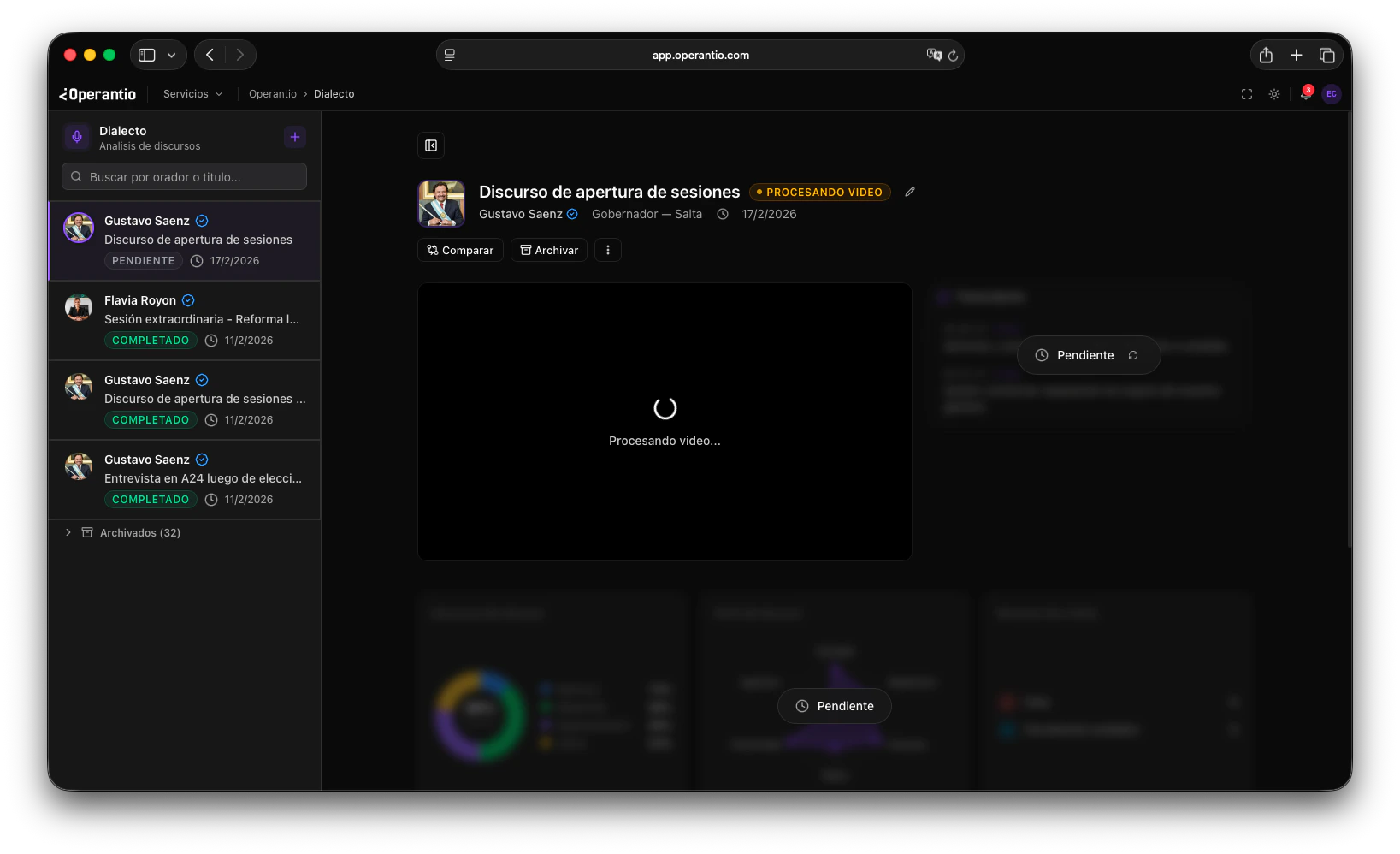Open the sidebar dropdown chevron in Safari
The image size is (1400, 854).
coord(172,55)
